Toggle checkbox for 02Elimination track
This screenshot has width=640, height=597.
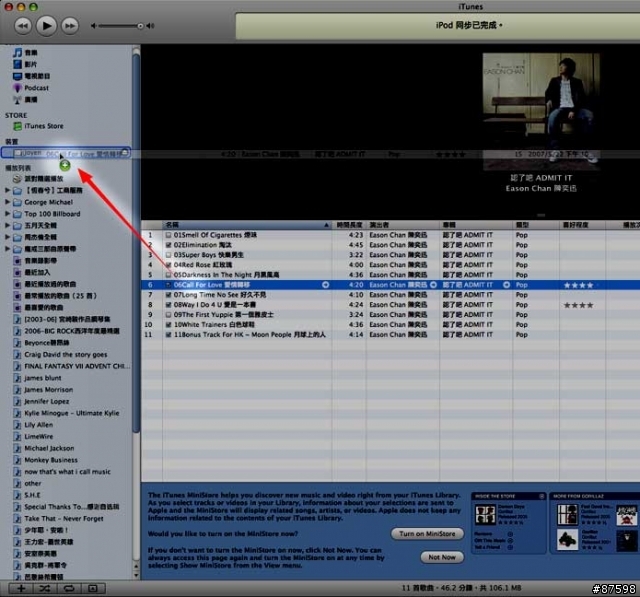(x=168, y=245)
